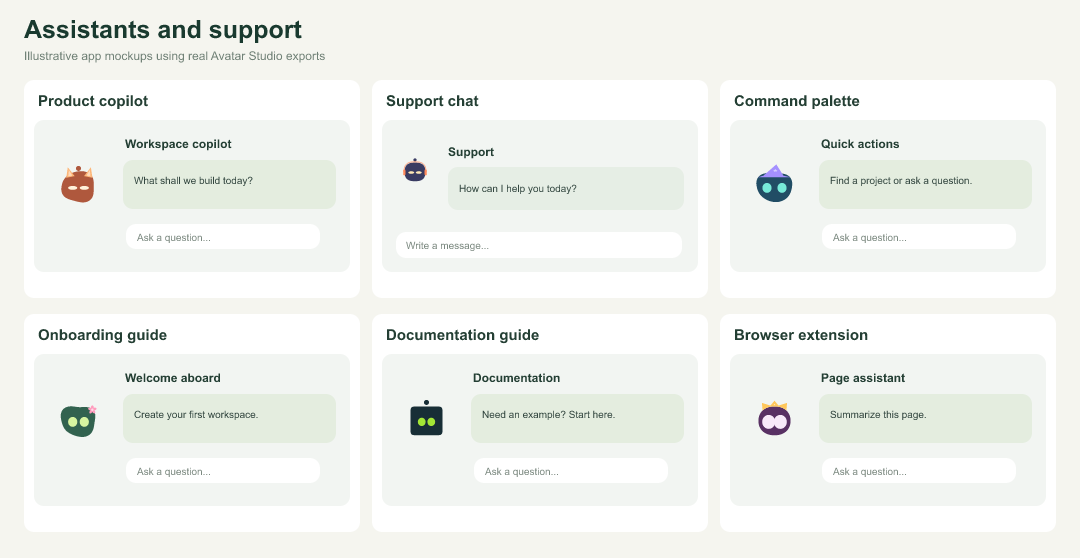
Task: Click the Workspace copilot name label
Action: pyautogui.click(x=178, y=144)
